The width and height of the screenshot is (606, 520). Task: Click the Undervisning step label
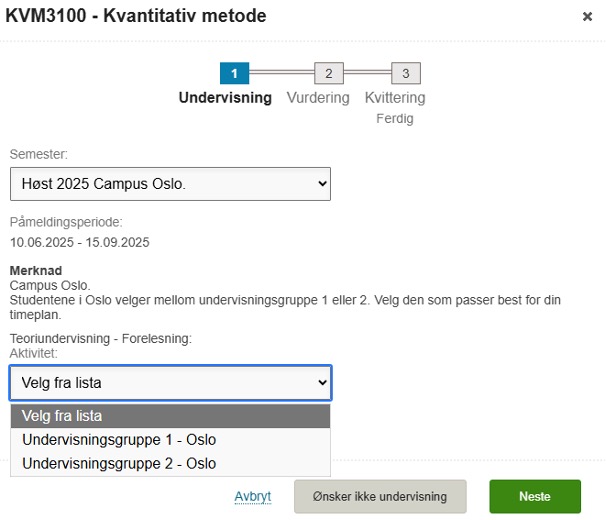coord(225,98)
